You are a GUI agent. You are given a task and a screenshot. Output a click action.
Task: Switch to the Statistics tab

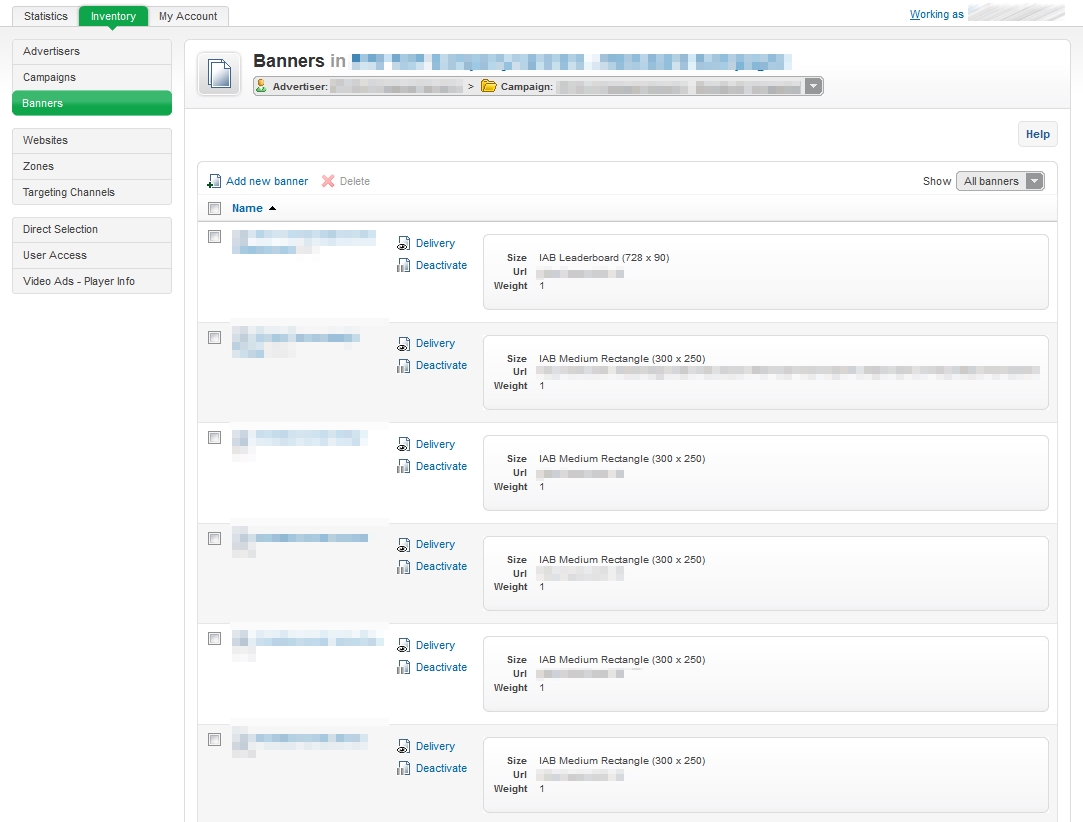(46, 16)
